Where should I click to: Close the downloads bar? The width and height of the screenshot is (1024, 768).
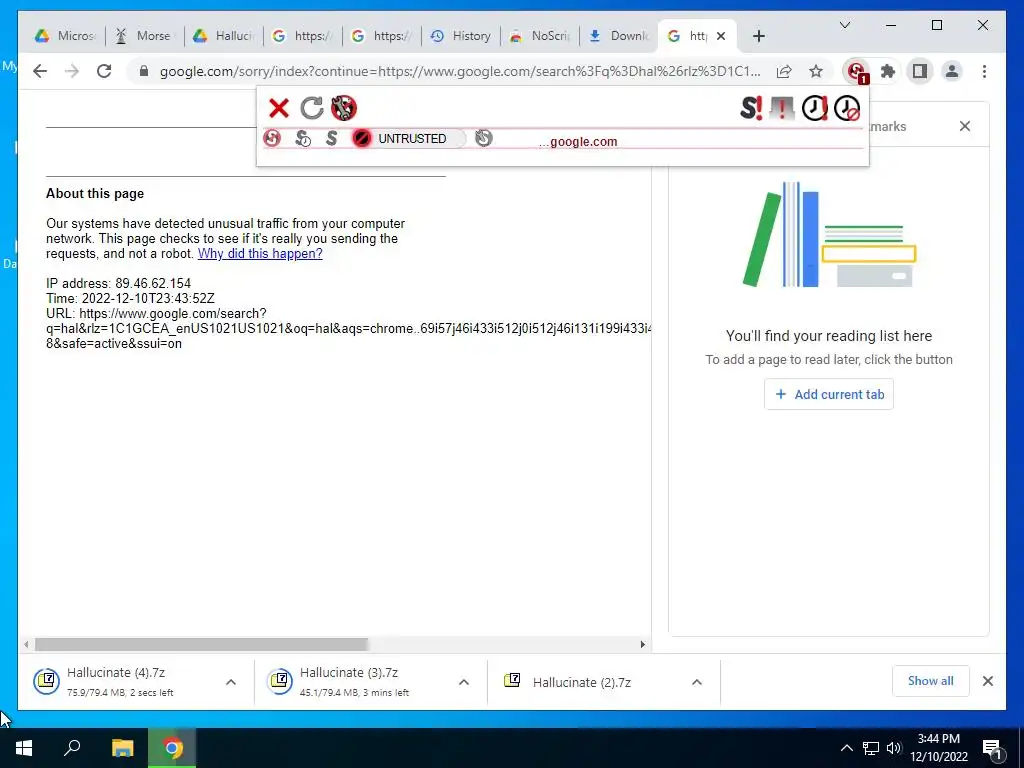(x=988, y=681)
